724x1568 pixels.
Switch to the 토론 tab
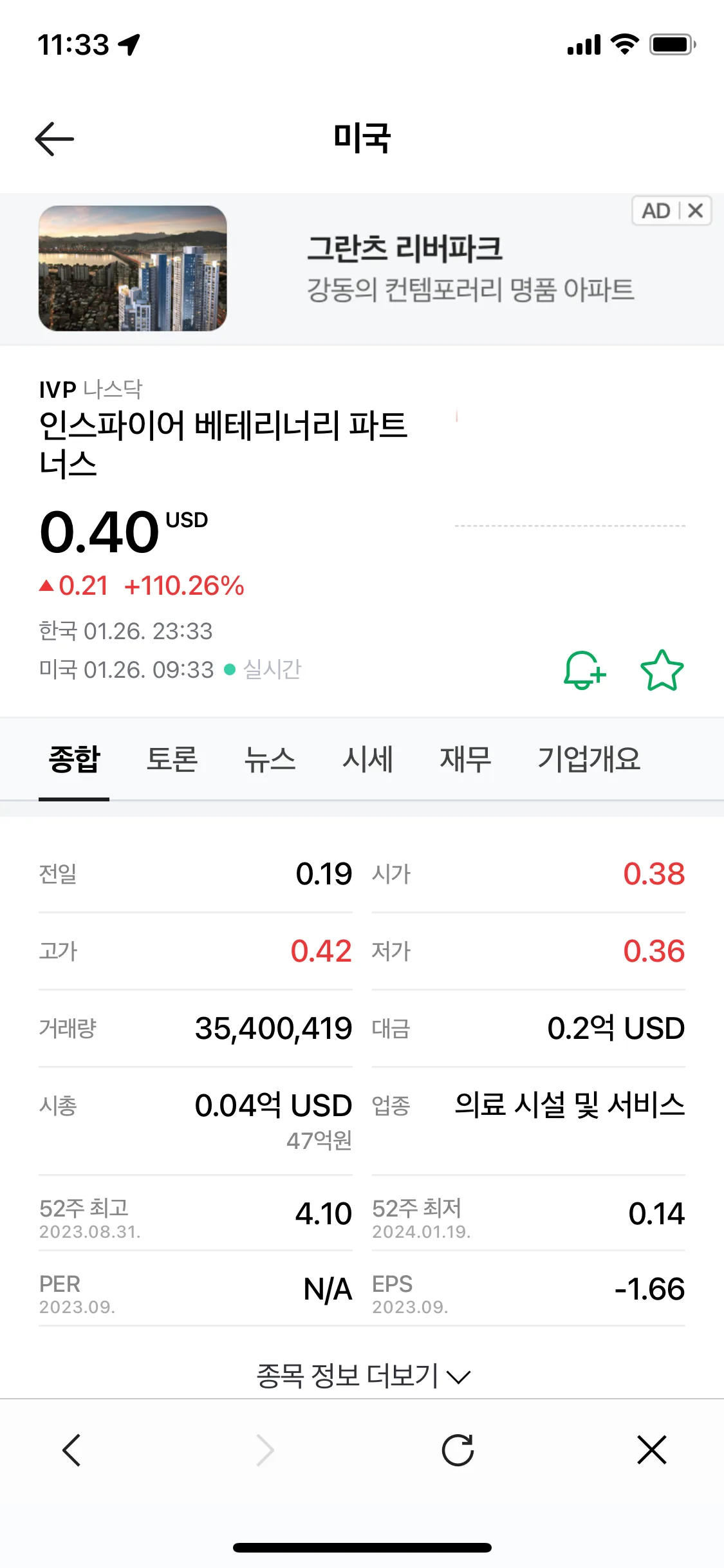pyautogui.click(x=172, y=759)
